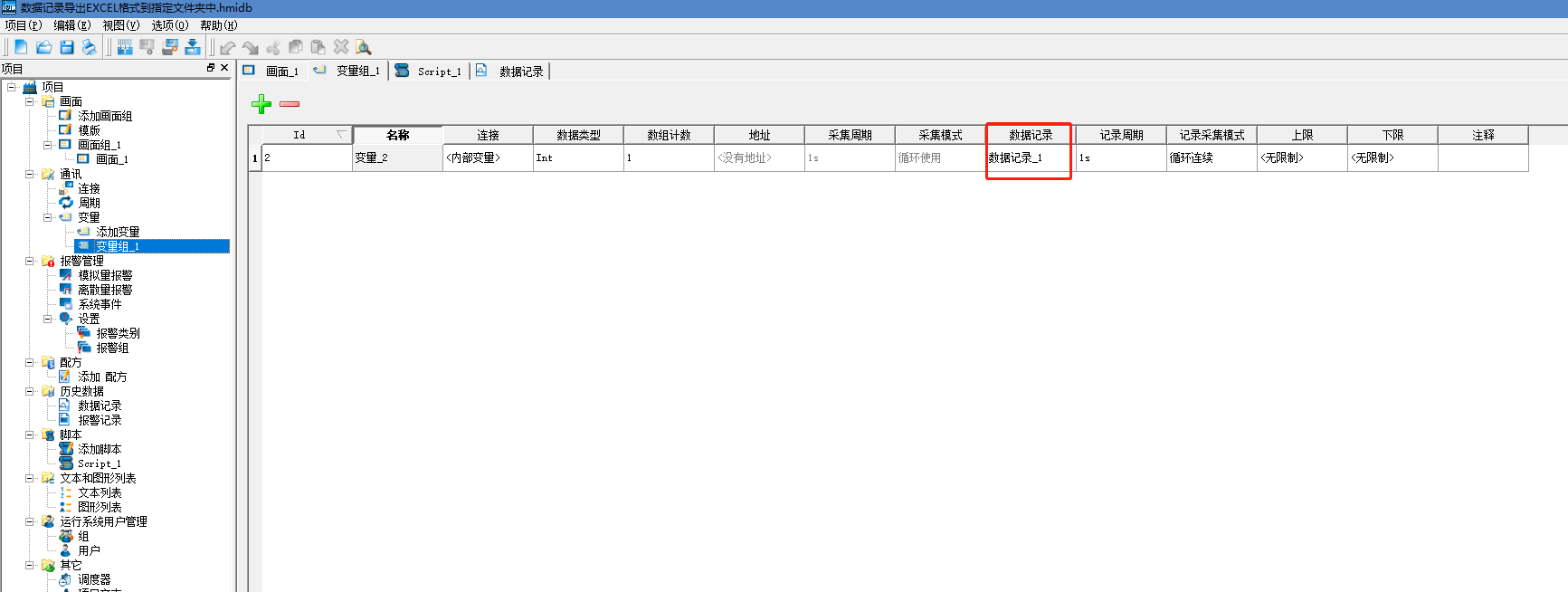This screenshot has height=592, width=1568.
Task: Switch to the 画面_1 tab
Action: 271,71
